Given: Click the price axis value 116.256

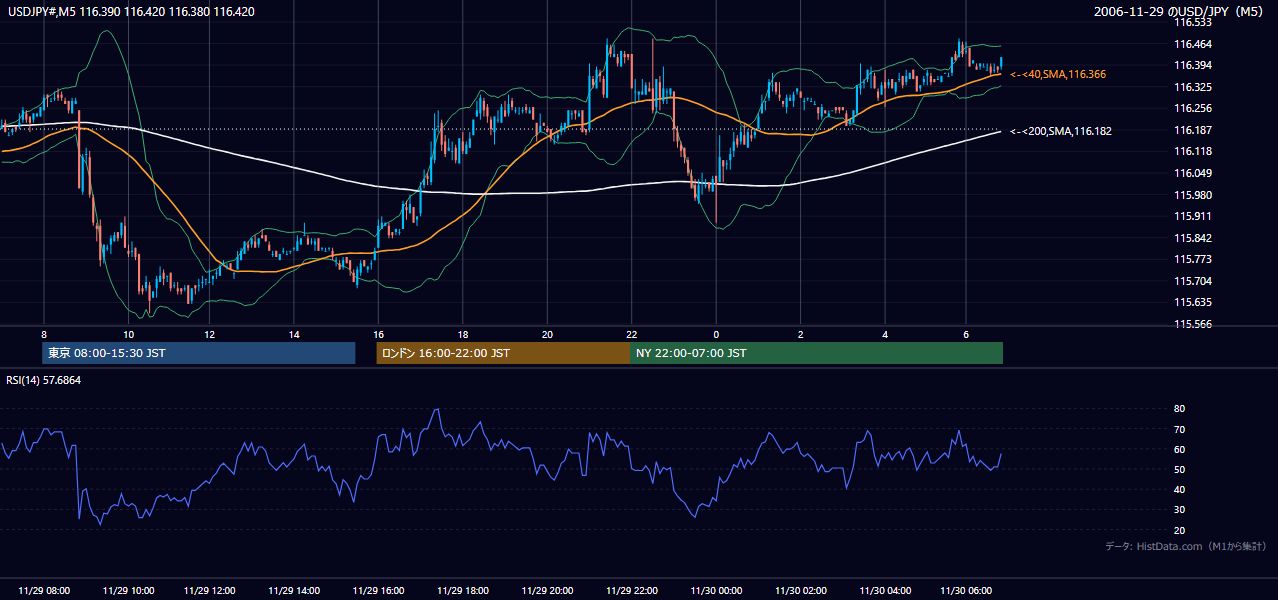Looking at the screenshot, I should point(1193,108).
